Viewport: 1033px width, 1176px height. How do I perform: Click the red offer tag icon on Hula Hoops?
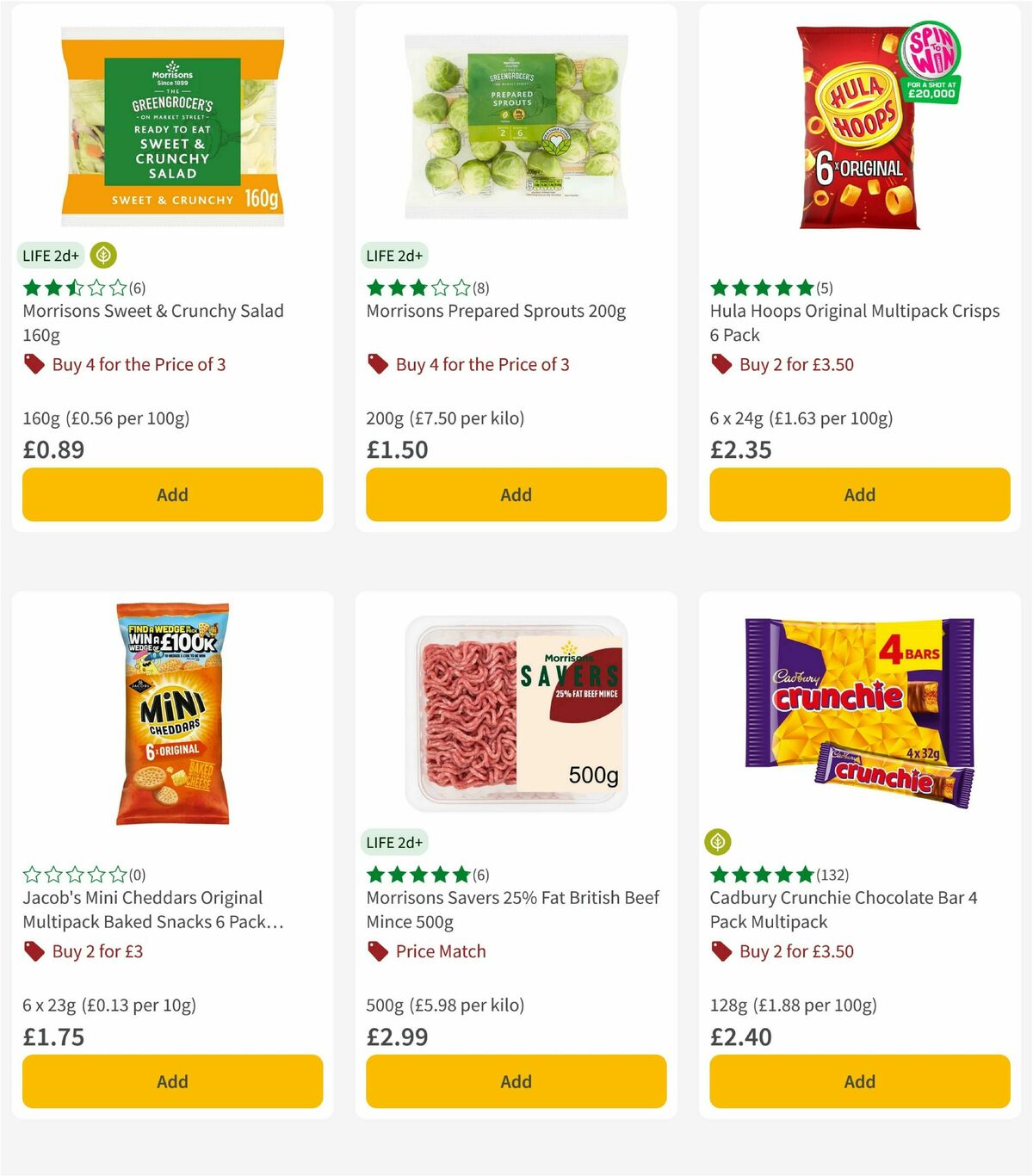coord(721,364)
